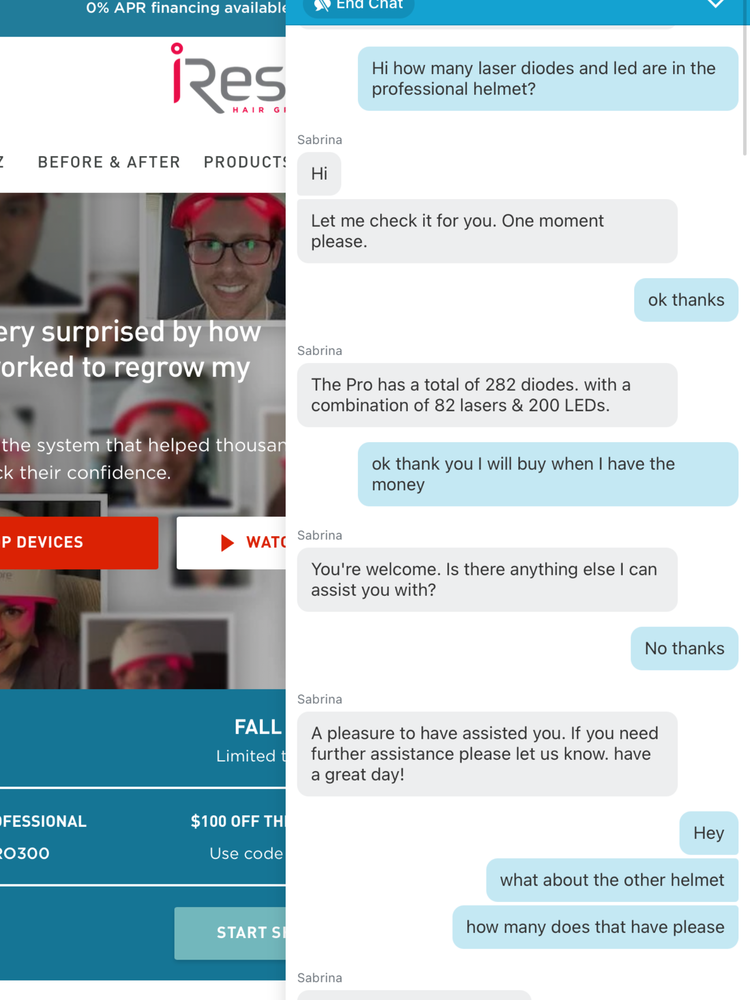The image size is (750, 1000).
Task: Click the End Chat icon
Action: [x=323, y=6]
